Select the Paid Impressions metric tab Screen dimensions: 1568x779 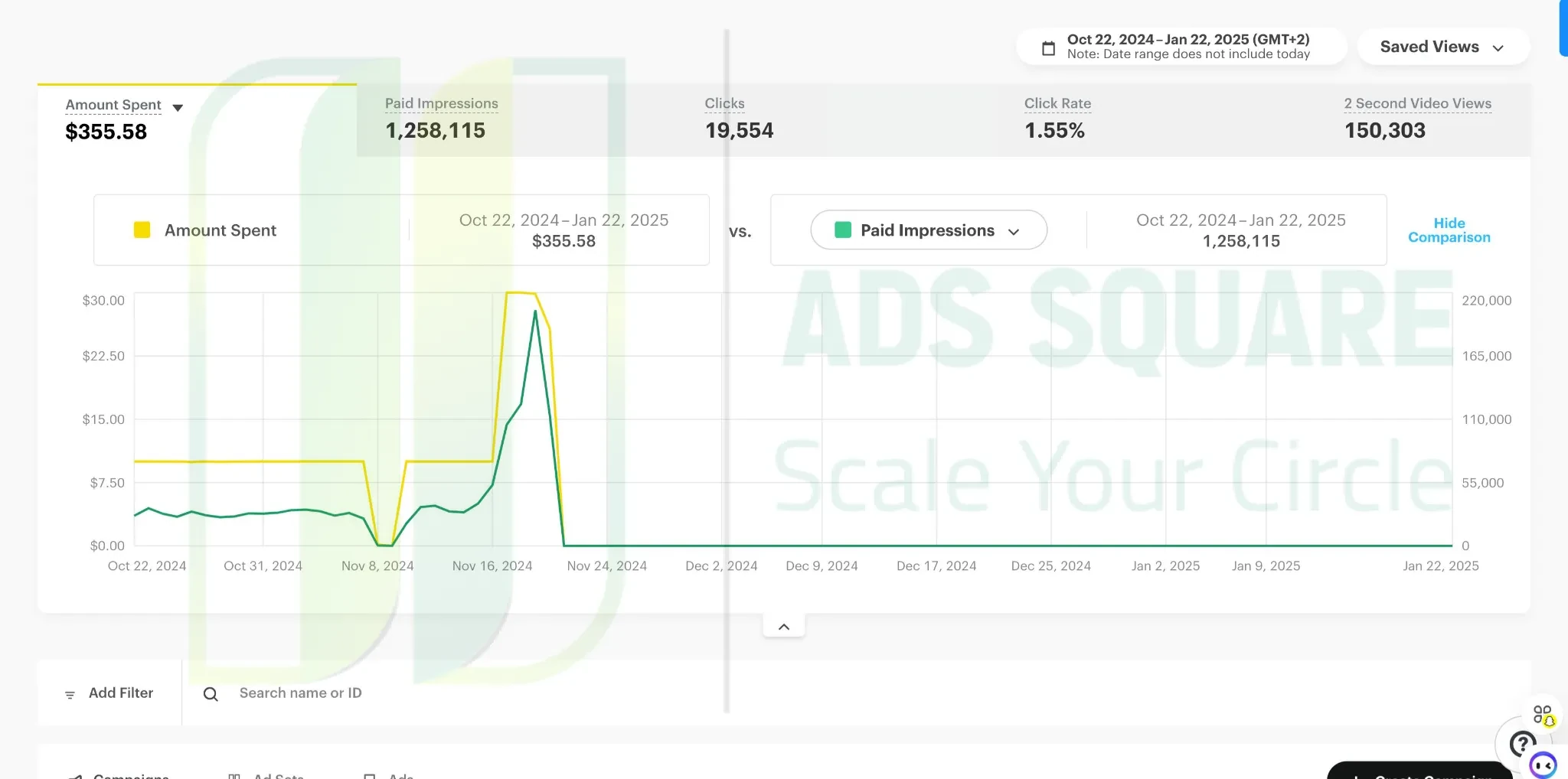tap(517, 120)
